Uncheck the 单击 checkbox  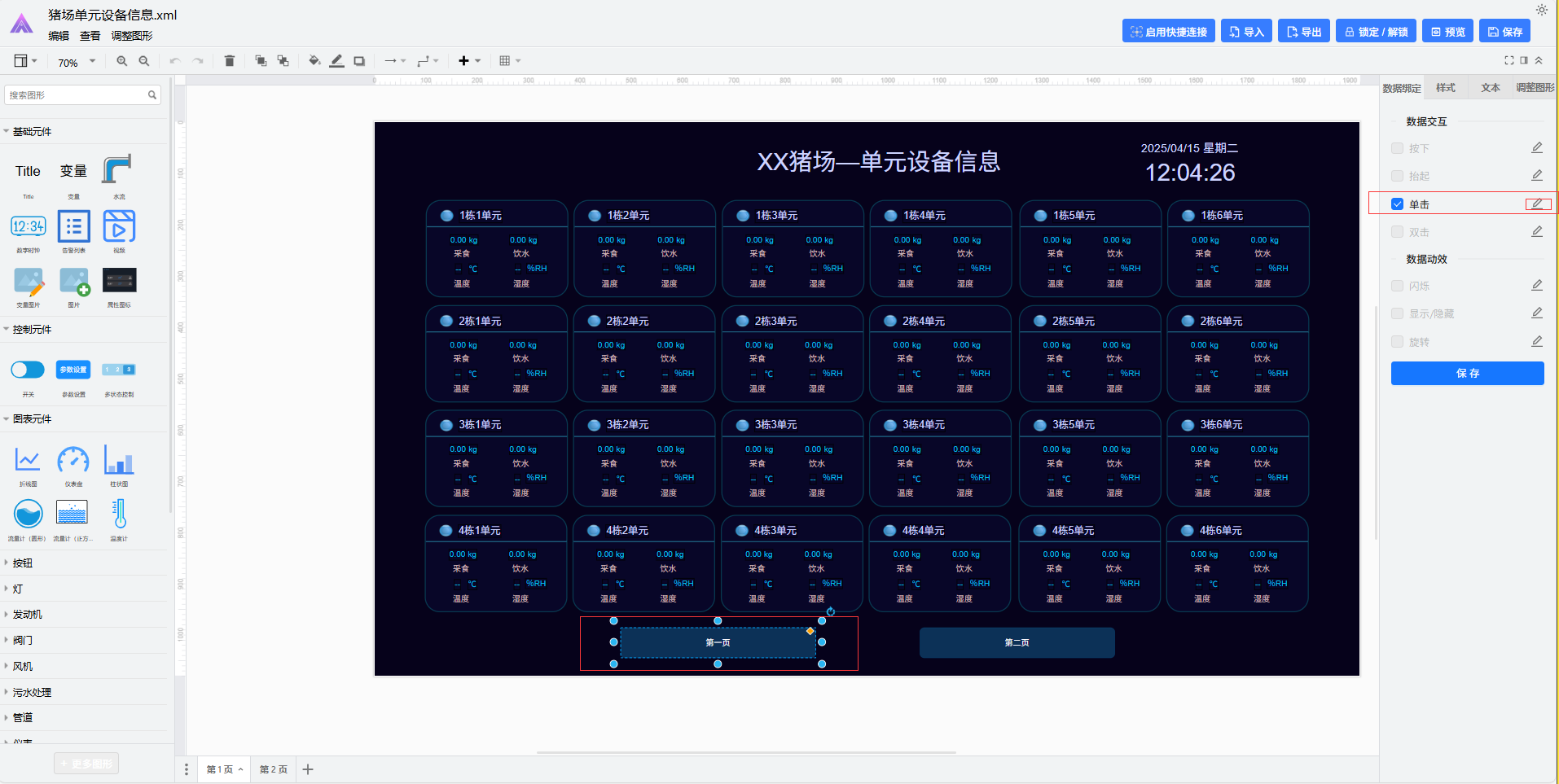pyautogui.click(x=1397, y=204)
